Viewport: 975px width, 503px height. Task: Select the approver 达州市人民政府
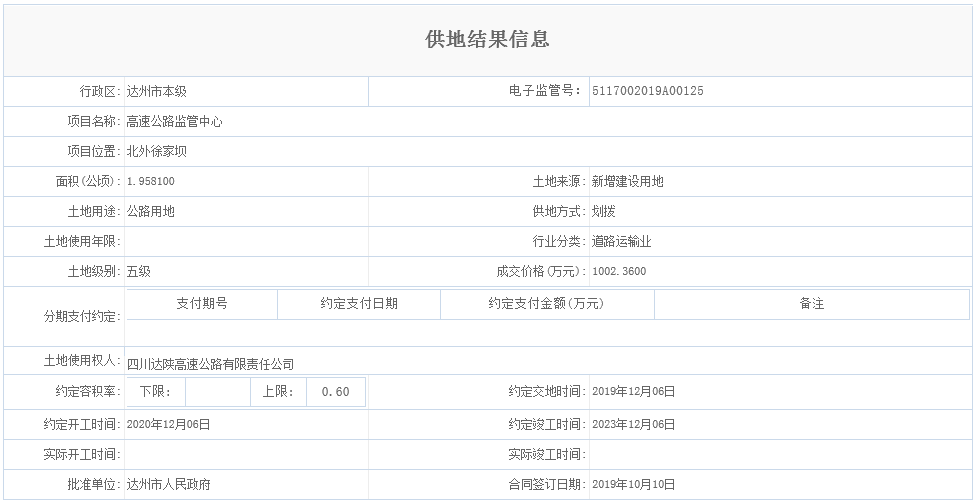coord(169,484)
